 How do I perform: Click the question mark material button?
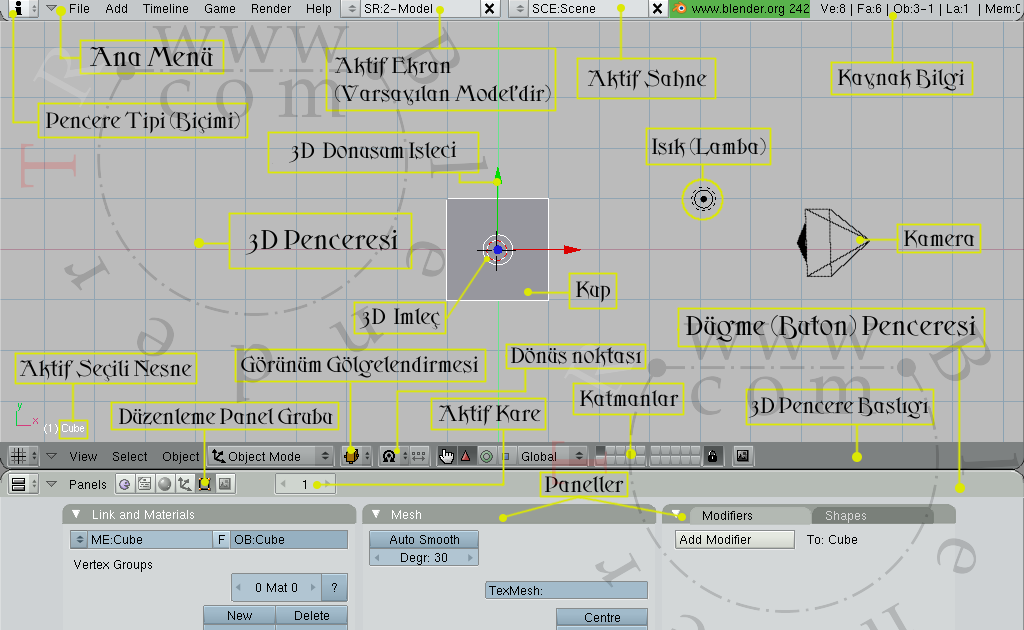coord(334,588)
